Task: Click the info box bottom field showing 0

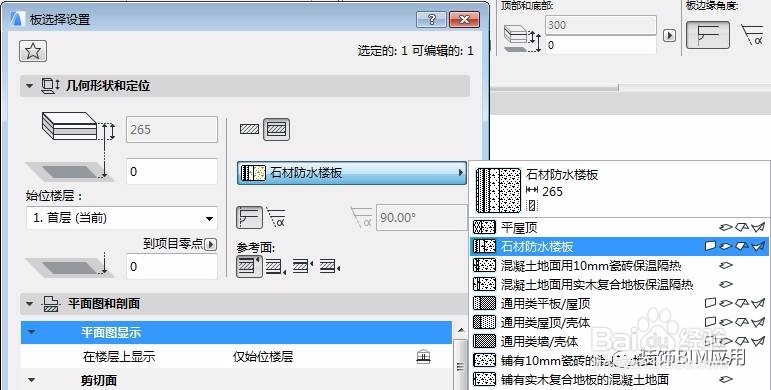Action: [x=600, y=45]
